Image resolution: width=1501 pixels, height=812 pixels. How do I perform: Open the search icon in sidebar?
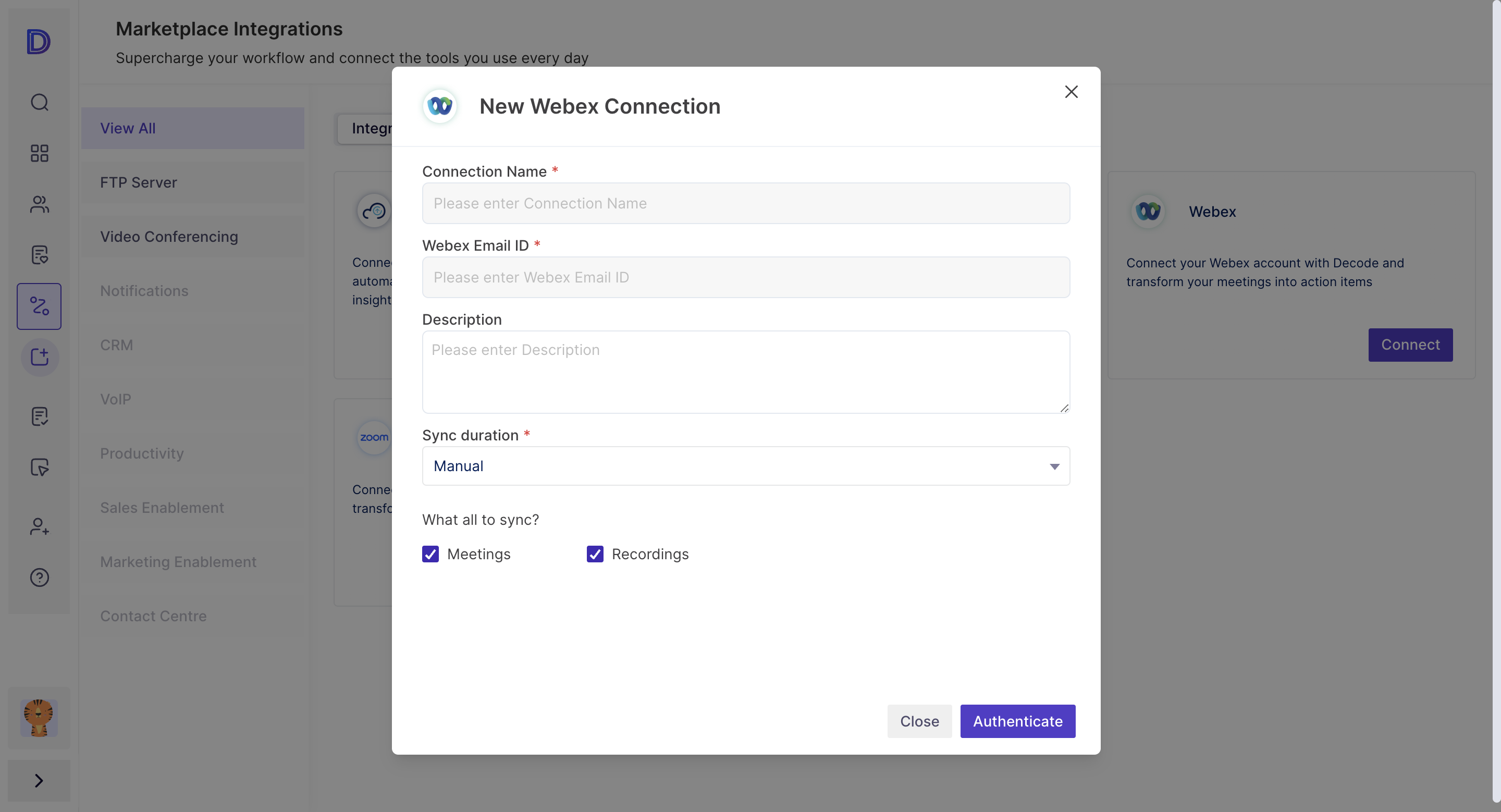[39, 103]
